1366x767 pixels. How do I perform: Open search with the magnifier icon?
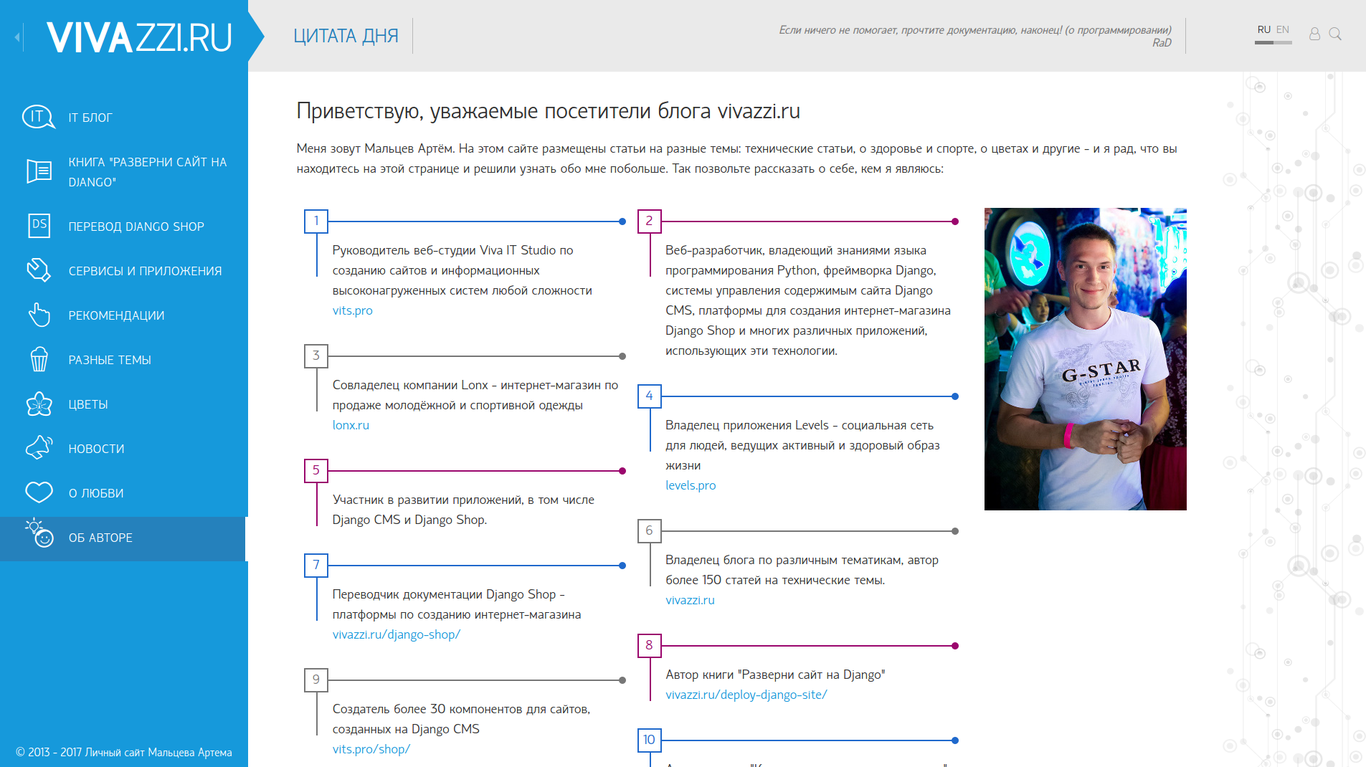click(x=1335, y=34)
